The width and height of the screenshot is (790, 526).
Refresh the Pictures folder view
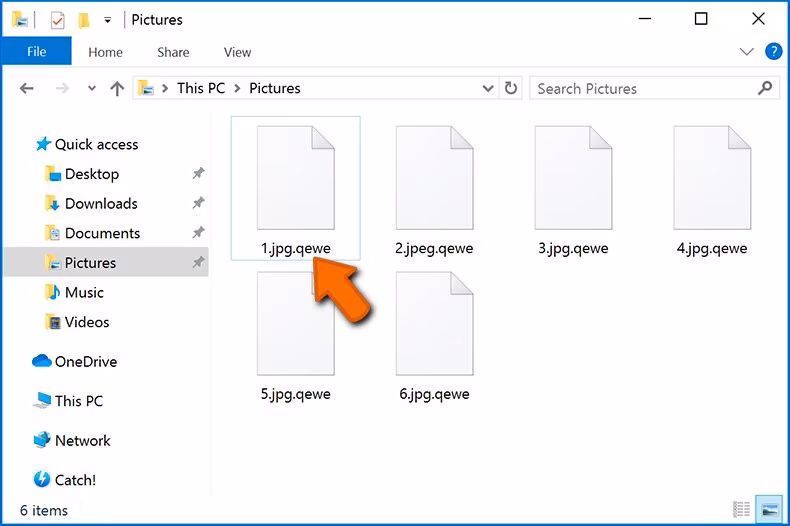(511, 88)
